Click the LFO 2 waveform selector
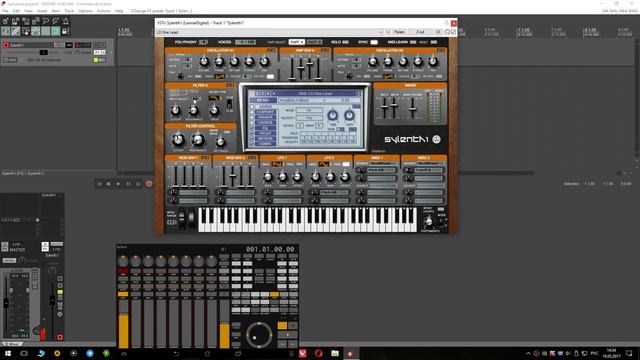The image size is (640, 360). click(324, 164)
